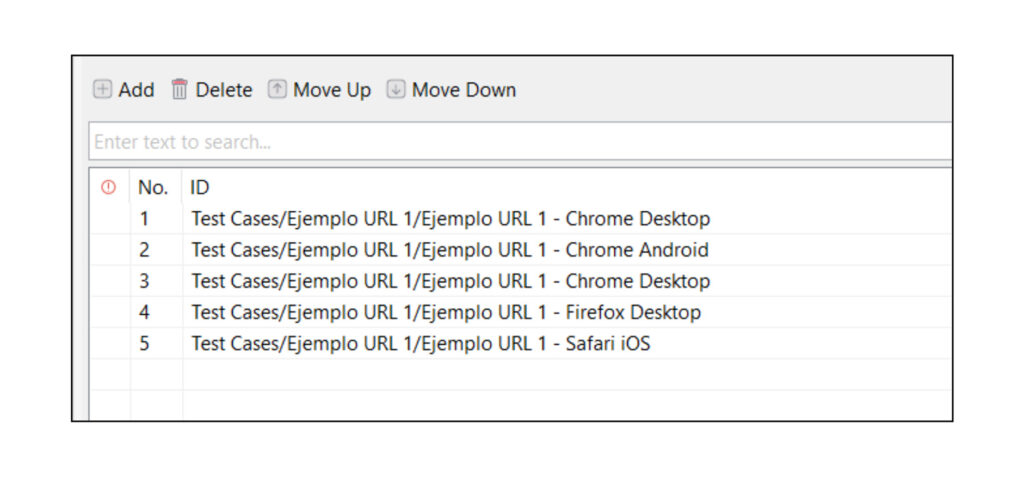Click the number 3 cell in No. column
The height and width of the screenshot is (477, 1024).
point(144,281)
